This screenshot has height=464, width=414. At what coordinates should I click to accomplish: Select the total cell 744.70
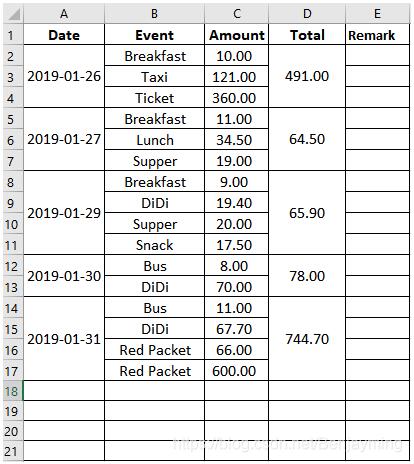coord(307,339)
